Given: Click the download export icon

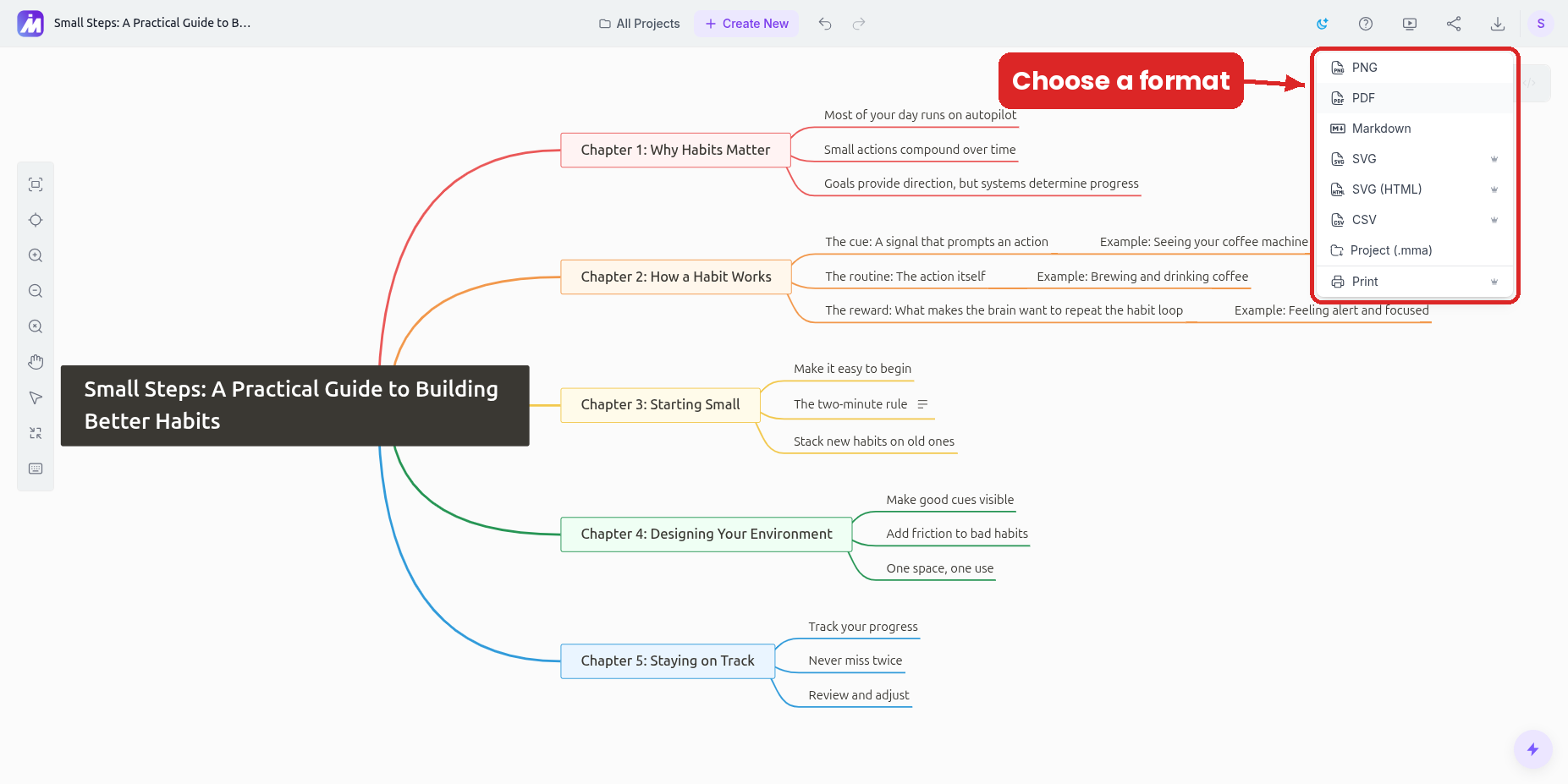Looking at the screenshot, I should coord(1498,24).
